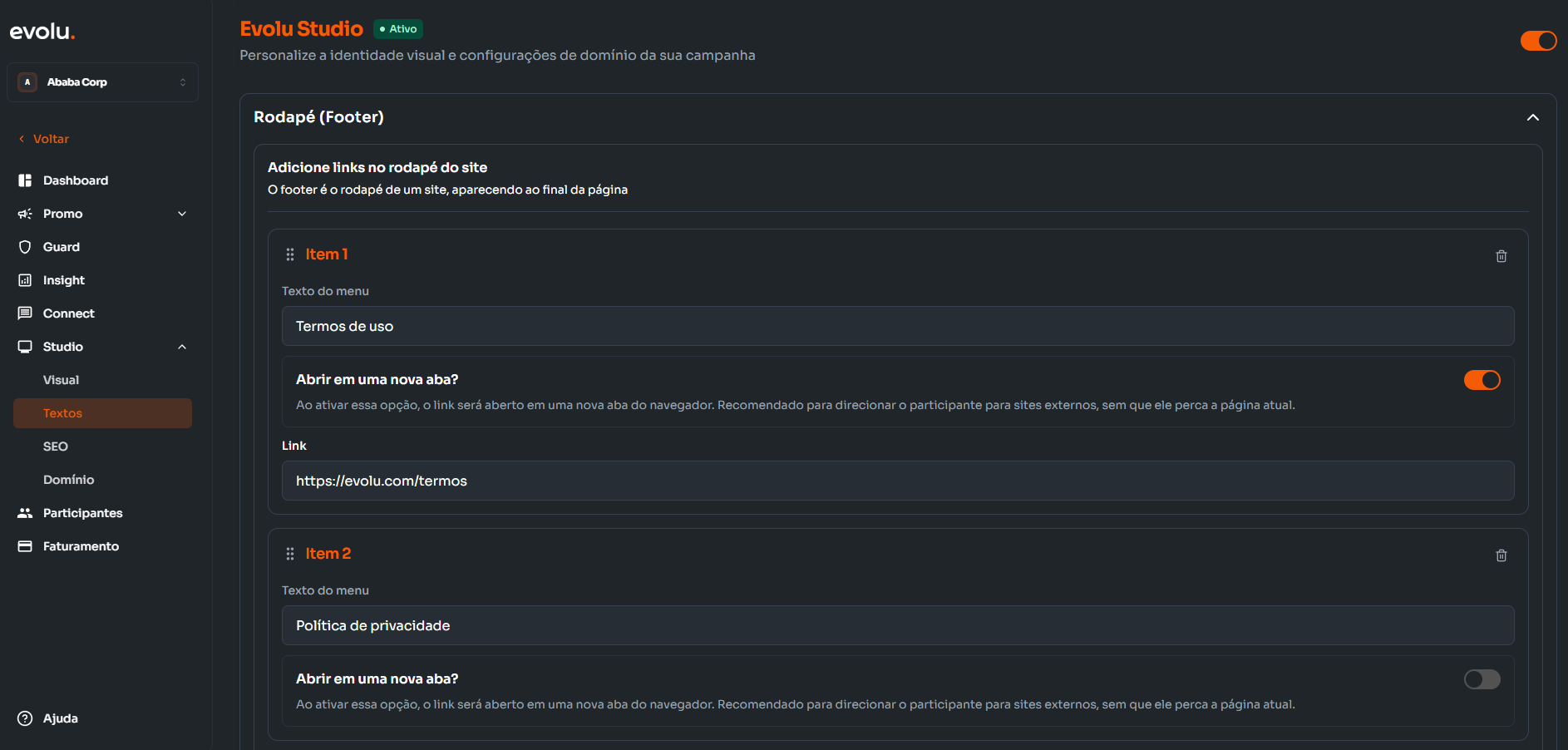
Task: Open the Domínio submenu item
Action: [68, 480]
